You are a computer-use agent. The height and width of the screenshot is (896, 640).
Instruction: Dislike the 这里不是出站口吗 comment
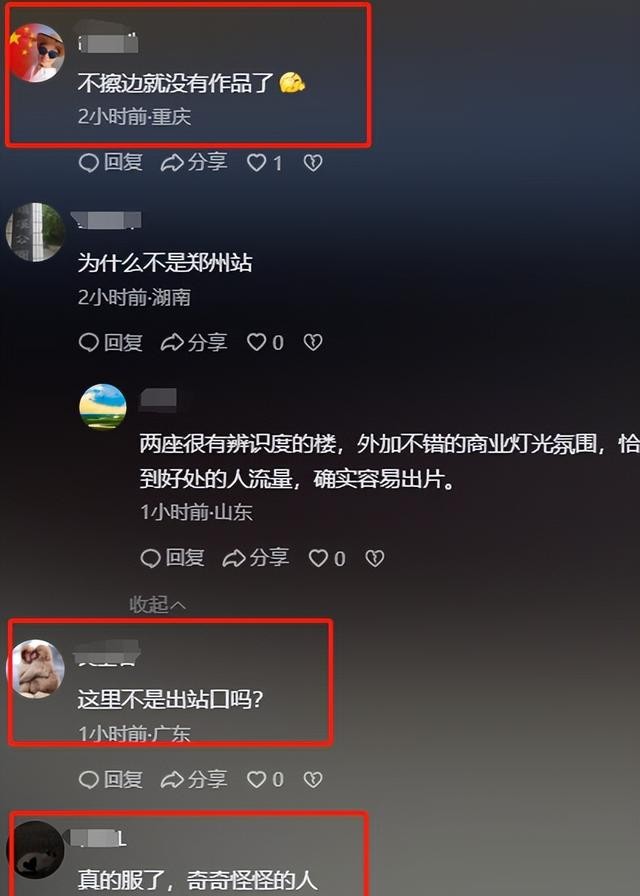(x=313, y=779)
